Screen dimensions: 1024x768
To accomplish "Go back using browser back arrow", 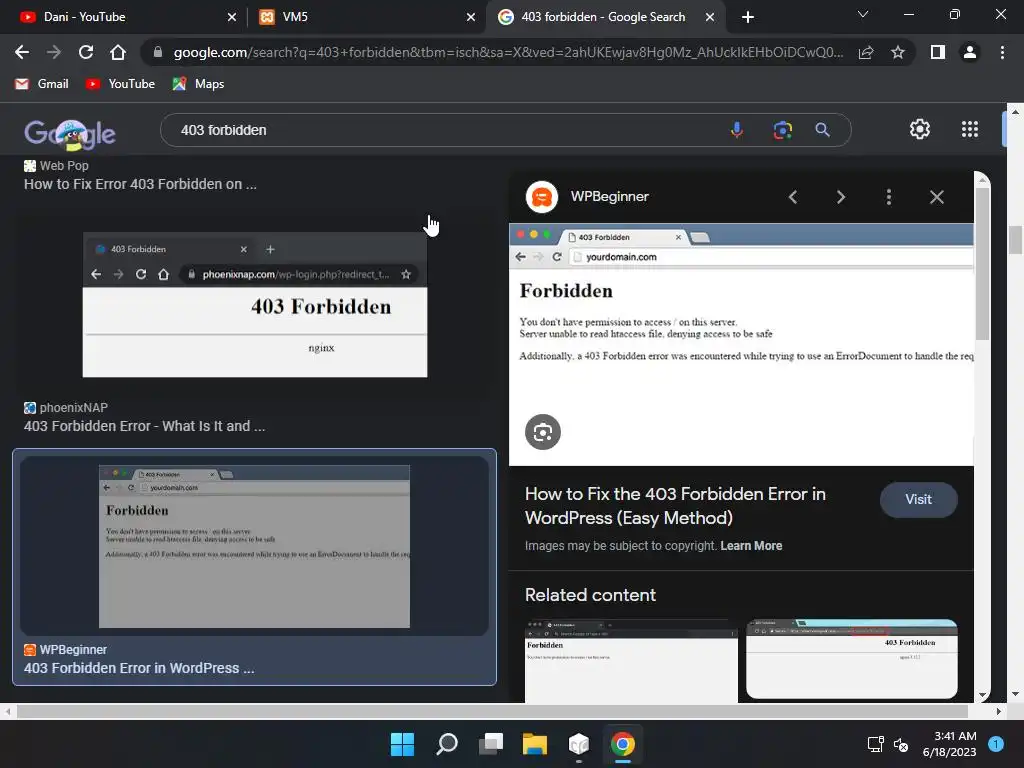I will [22, 52].
